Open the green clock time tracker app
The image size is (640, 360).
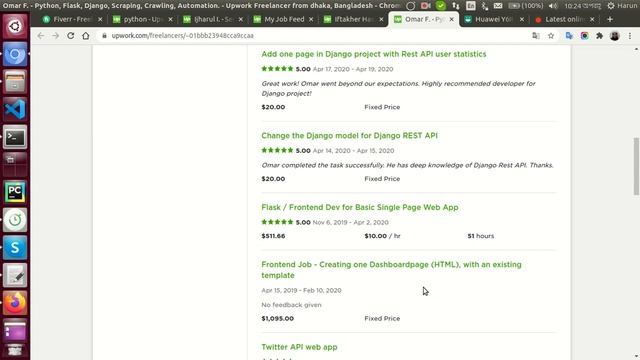[x=15, y=220]
